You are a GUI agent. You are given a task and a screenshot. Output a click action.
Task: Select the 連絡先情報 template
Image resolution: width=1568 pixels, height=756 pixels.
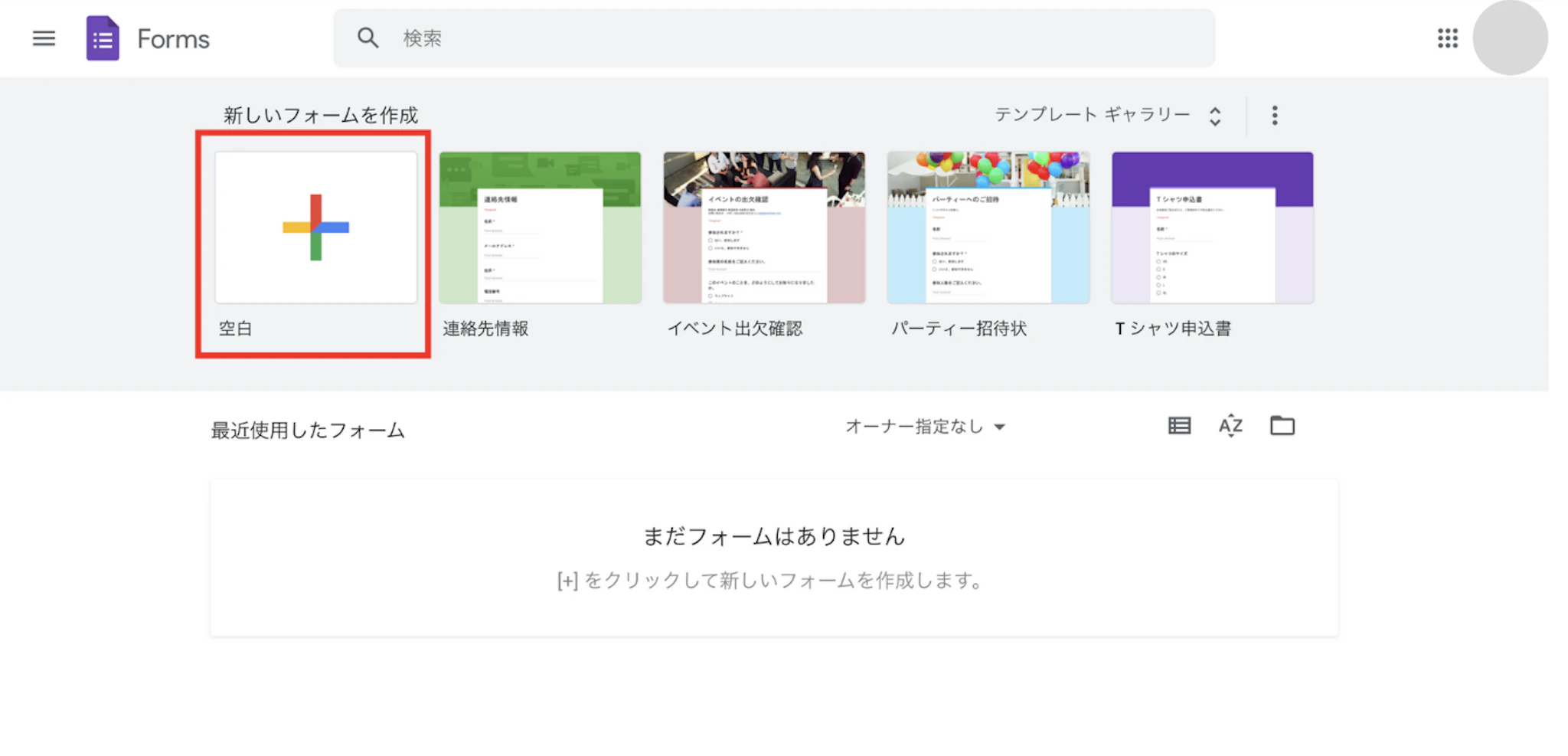tap(540, 227)
